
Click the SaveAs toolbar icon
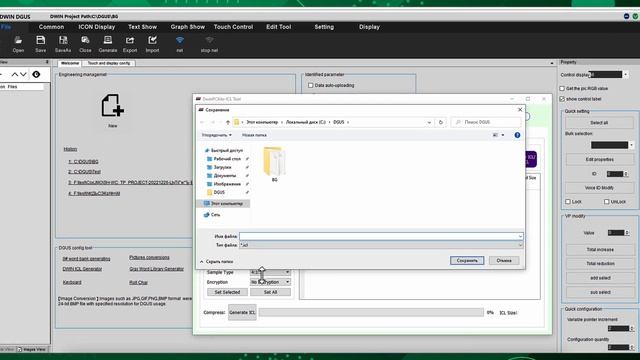63,40
